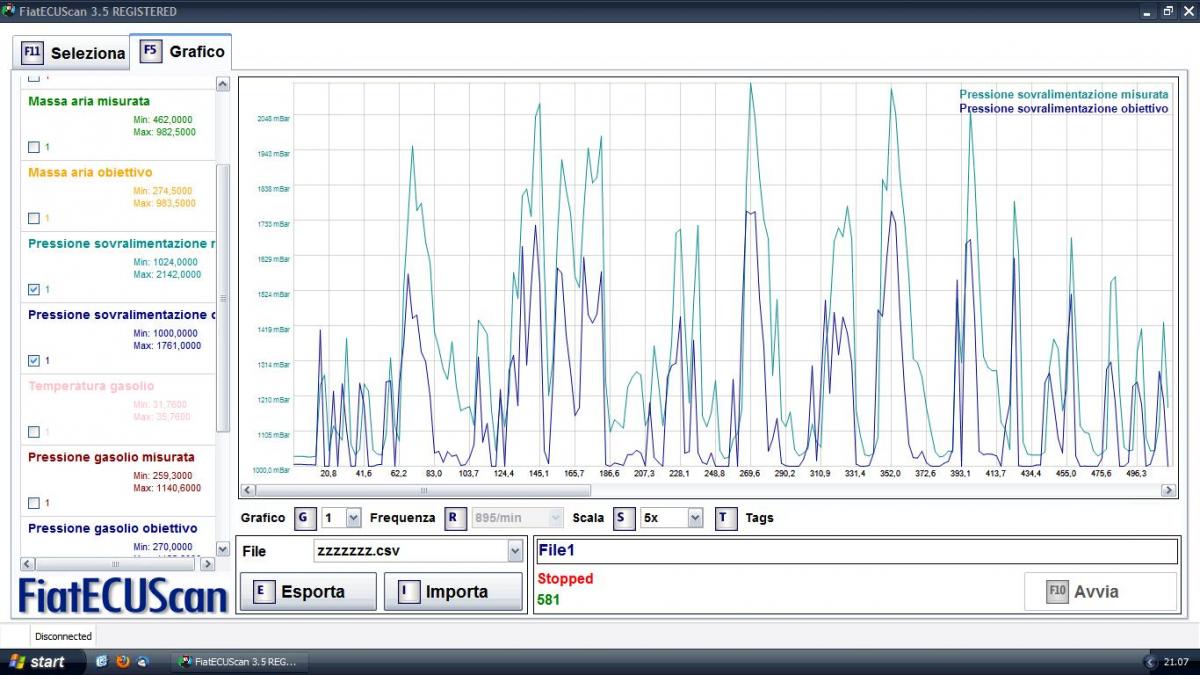Click the G key badge beside Grafico
The width and height of the screenshot is (1200, 675).
(305, 518)
